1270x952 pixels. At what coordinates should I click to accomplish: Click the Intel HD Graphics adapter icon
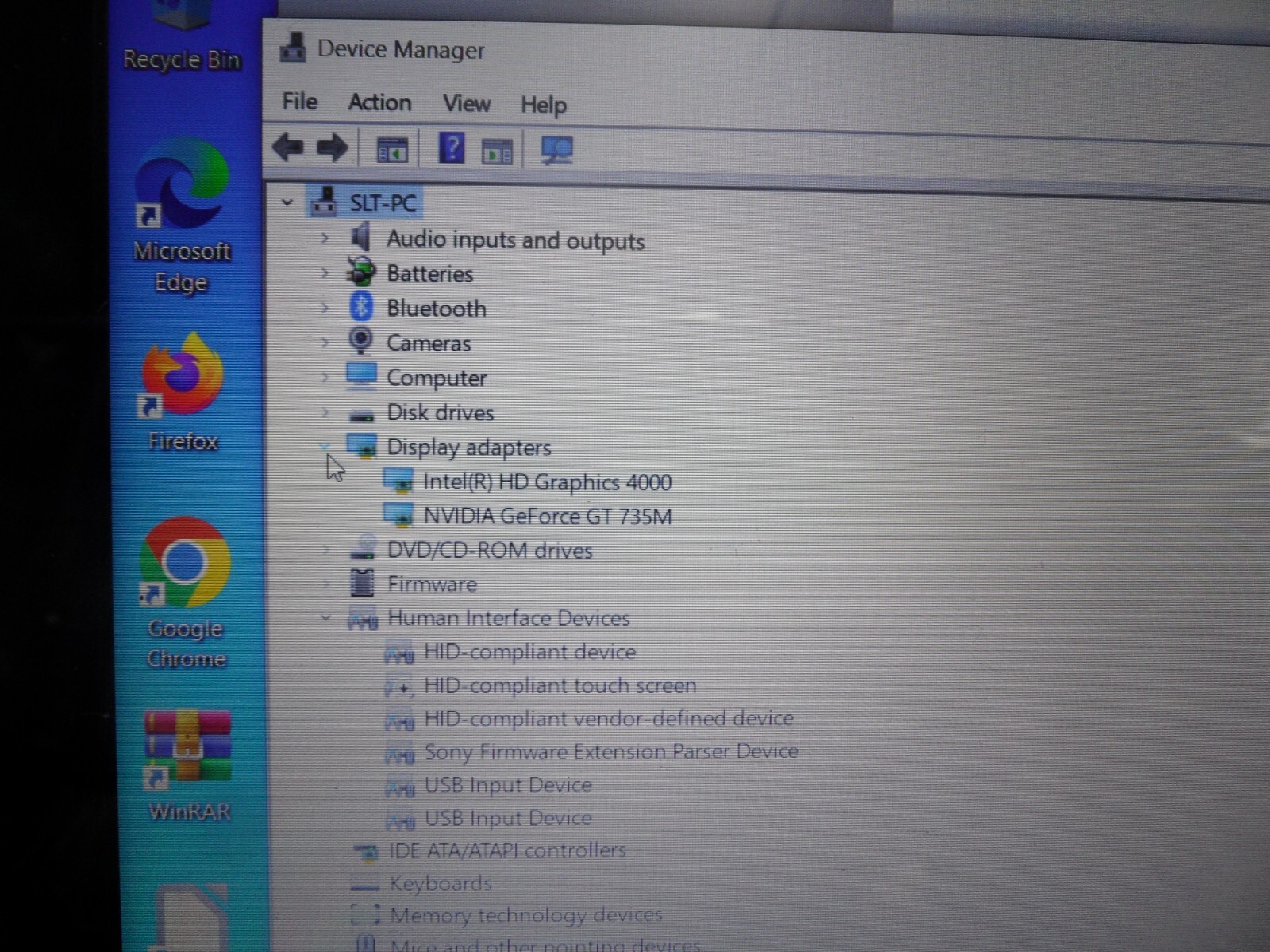click(398, 482)
